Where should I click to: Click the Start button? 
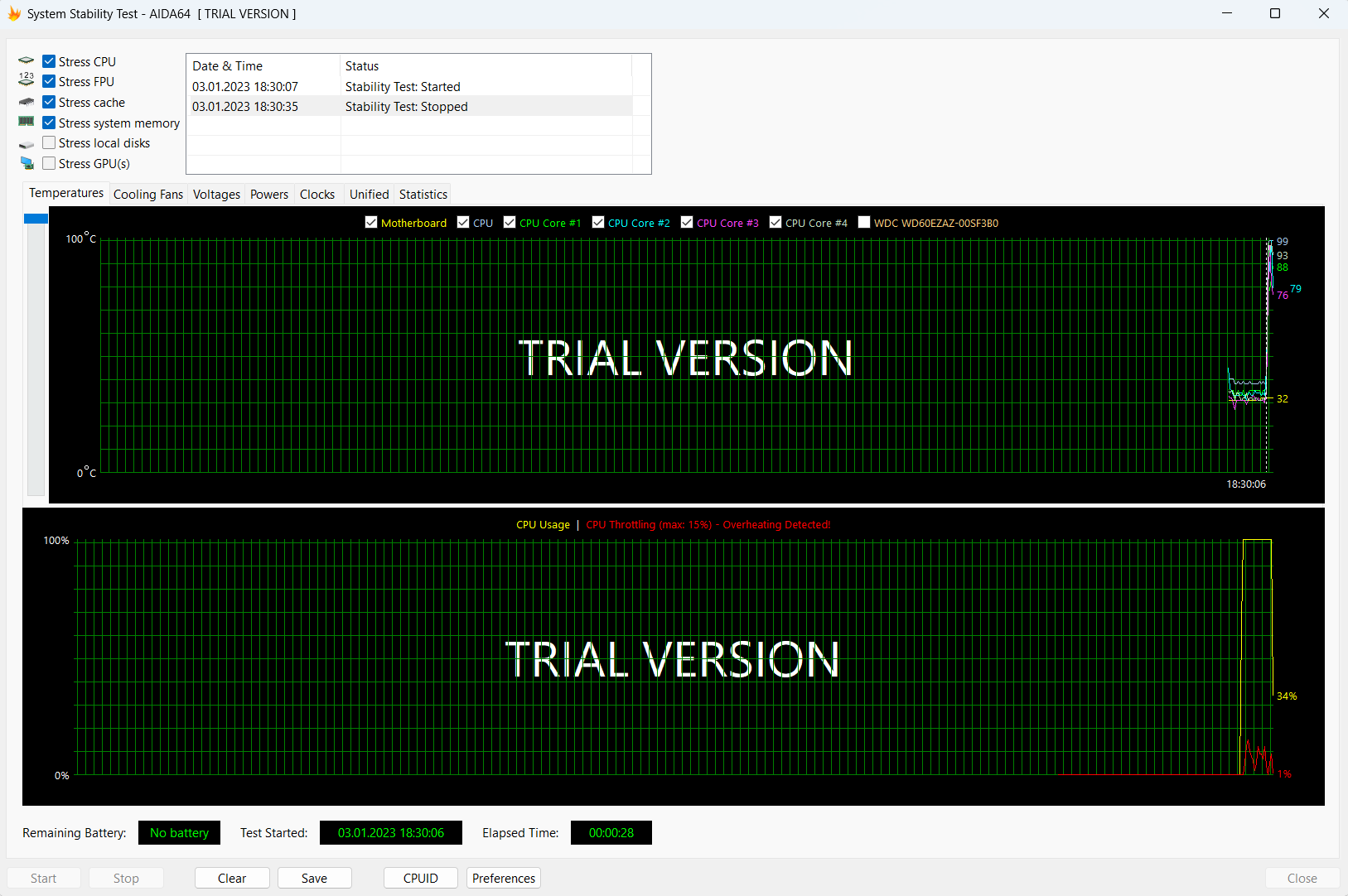click(x=44, y=878)
